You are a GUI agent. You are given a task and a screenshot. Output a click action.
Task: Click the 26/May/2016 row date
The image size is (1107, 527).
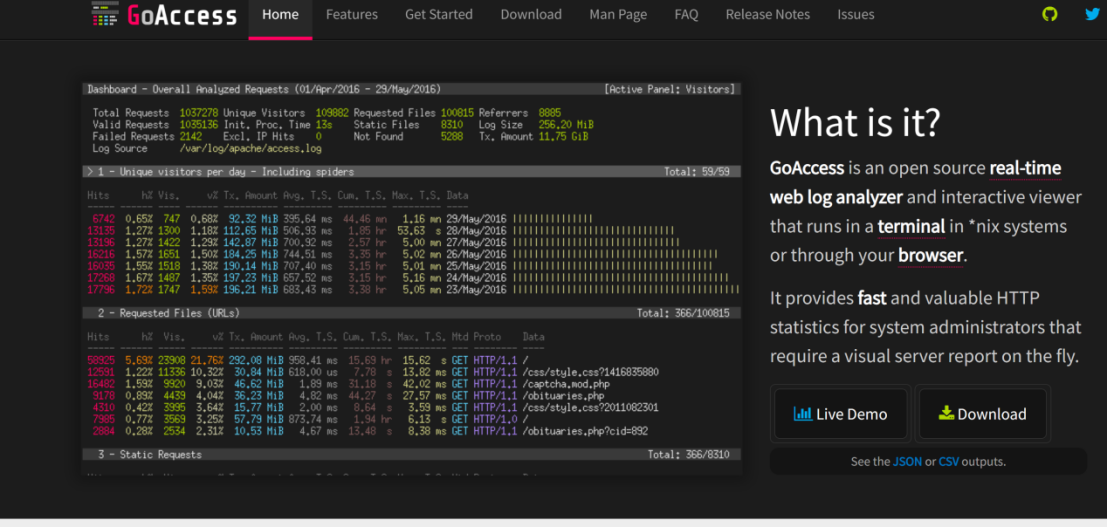point(477,254)
